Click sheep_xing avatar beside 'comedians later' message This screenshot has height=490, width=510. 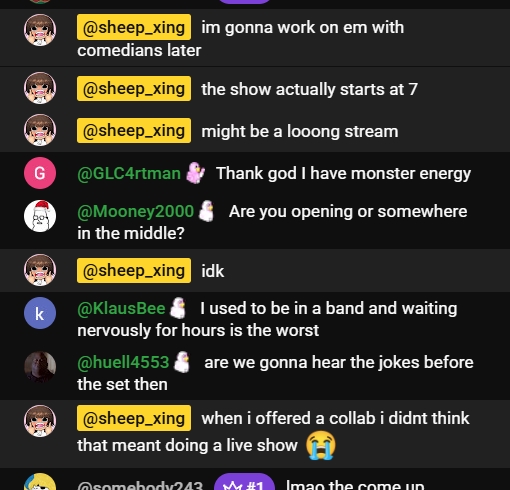[40, 30]
